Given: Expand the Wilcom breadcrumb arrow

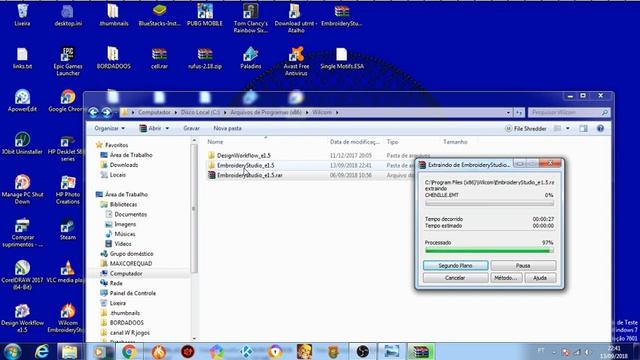Looking at the screenshot, I should (337, 112).
